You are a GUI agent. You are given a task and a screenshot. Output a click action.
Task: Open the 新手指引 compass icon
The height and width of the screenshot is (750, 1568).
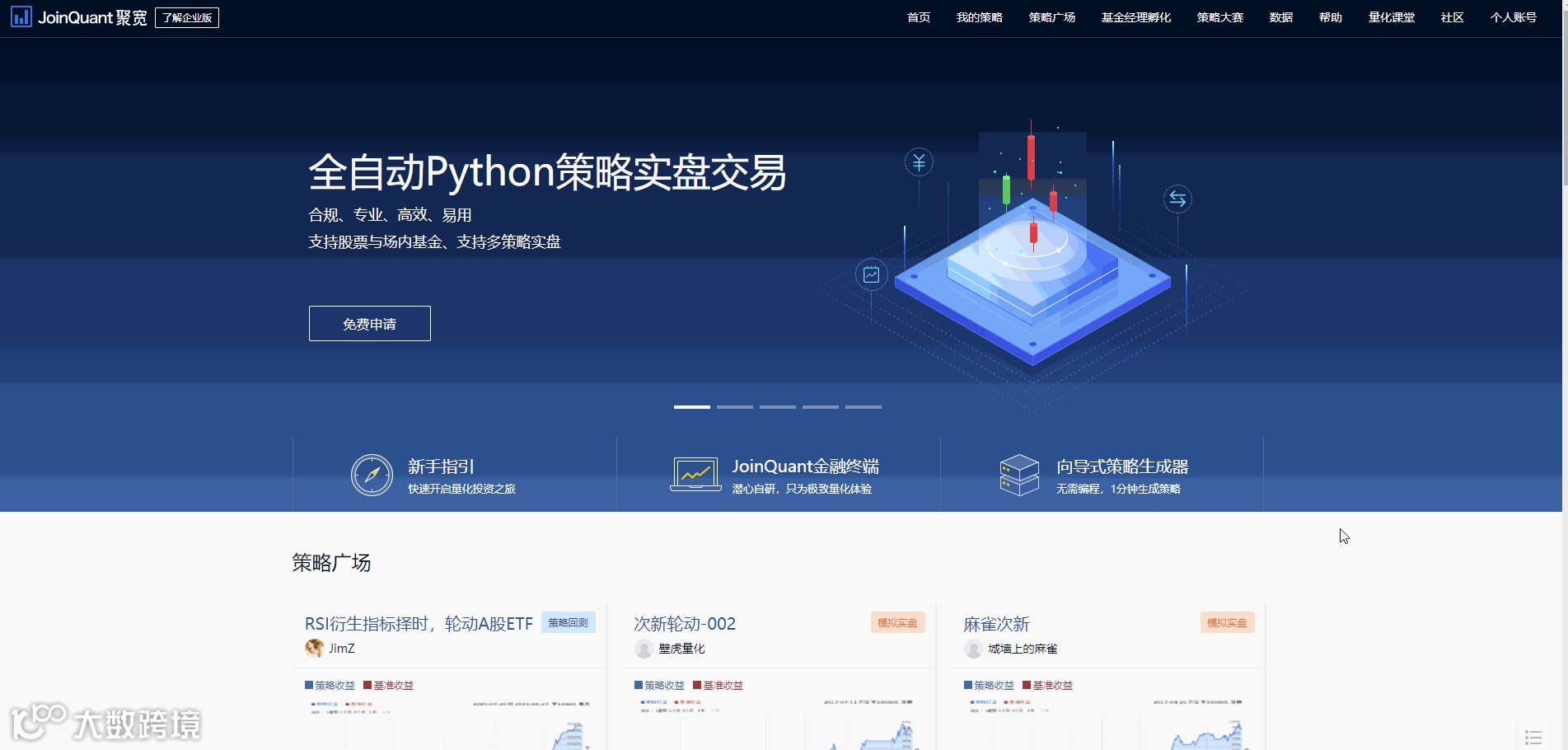[x=372, y=475]
